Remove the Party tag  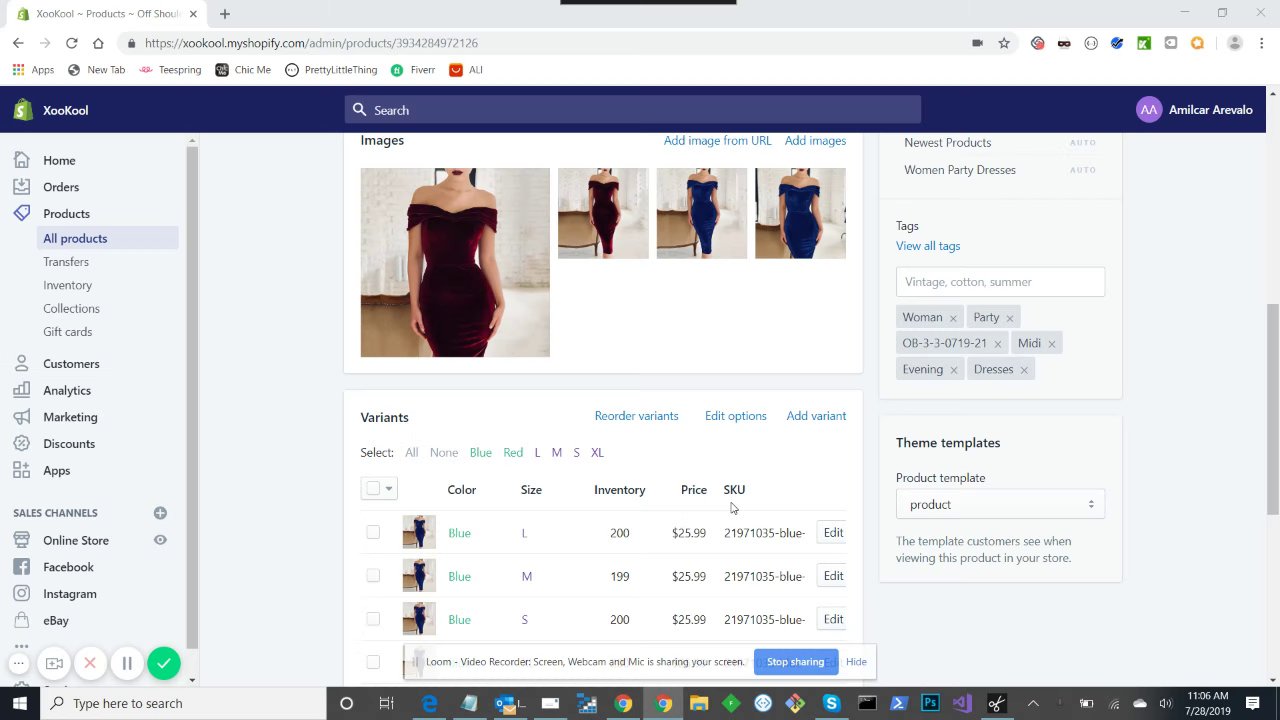coord(1009,318)
